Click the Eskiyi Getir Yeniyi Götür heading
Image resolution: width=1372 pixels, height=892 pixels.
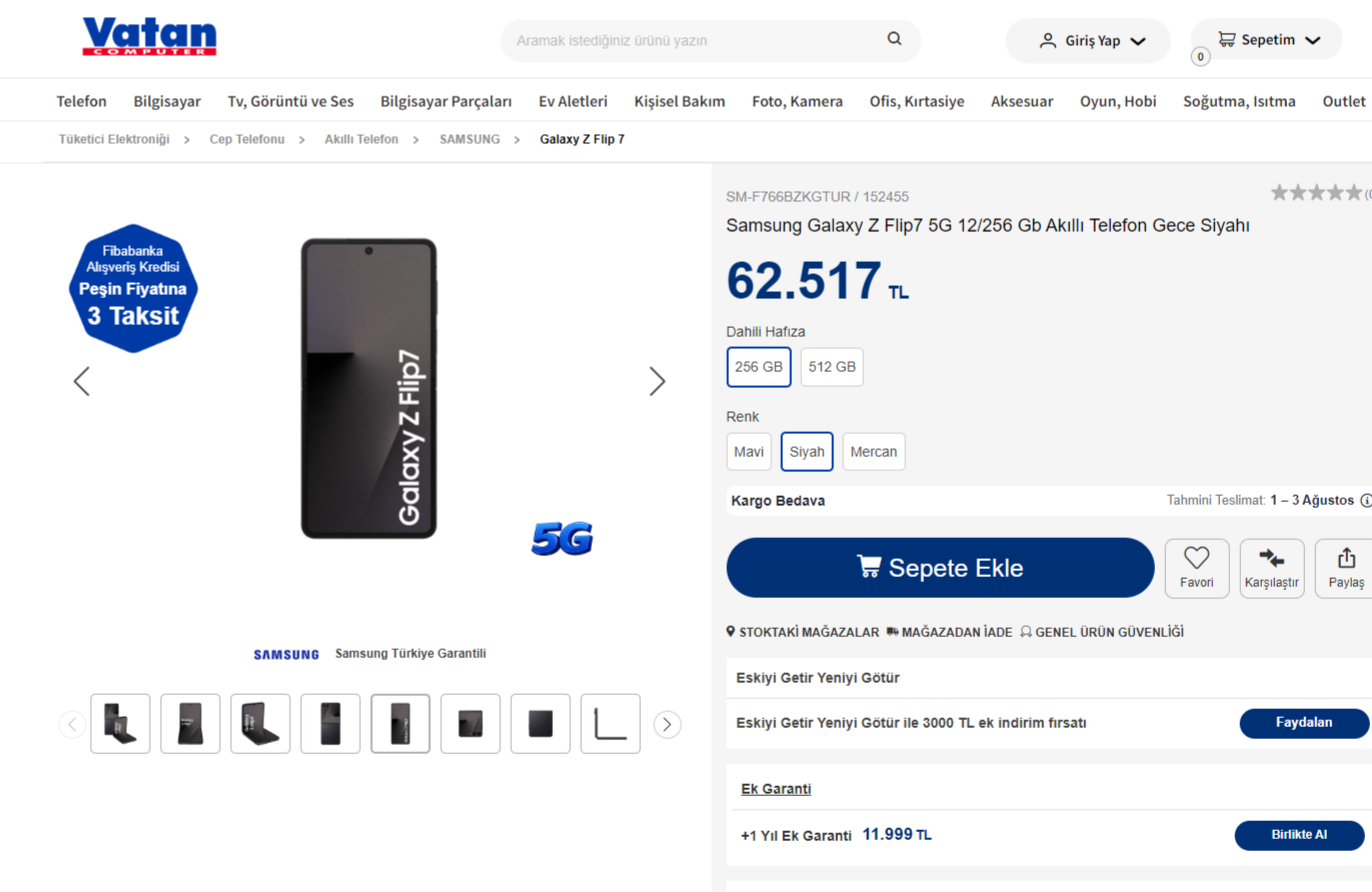click(x=818, y=678)
